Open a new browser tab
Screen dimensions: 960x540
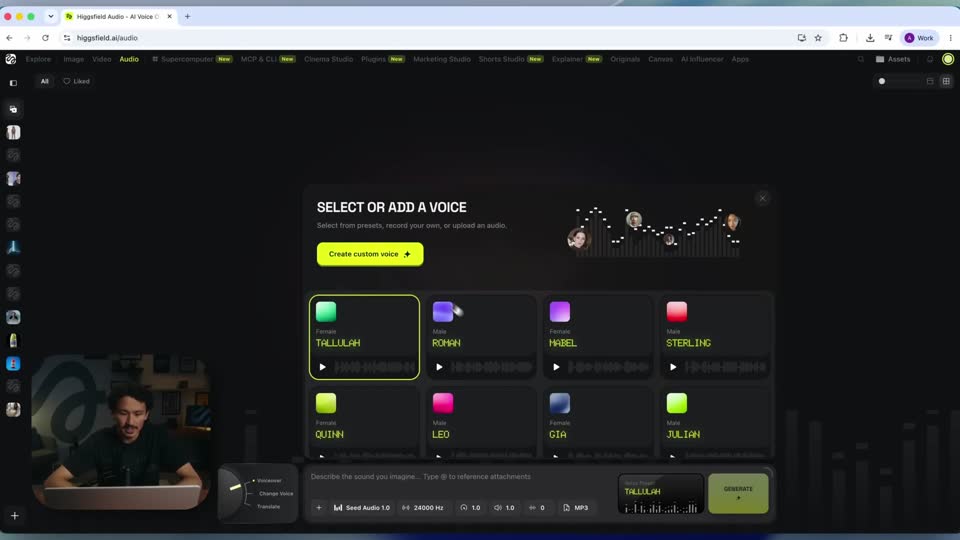[187, 17]
